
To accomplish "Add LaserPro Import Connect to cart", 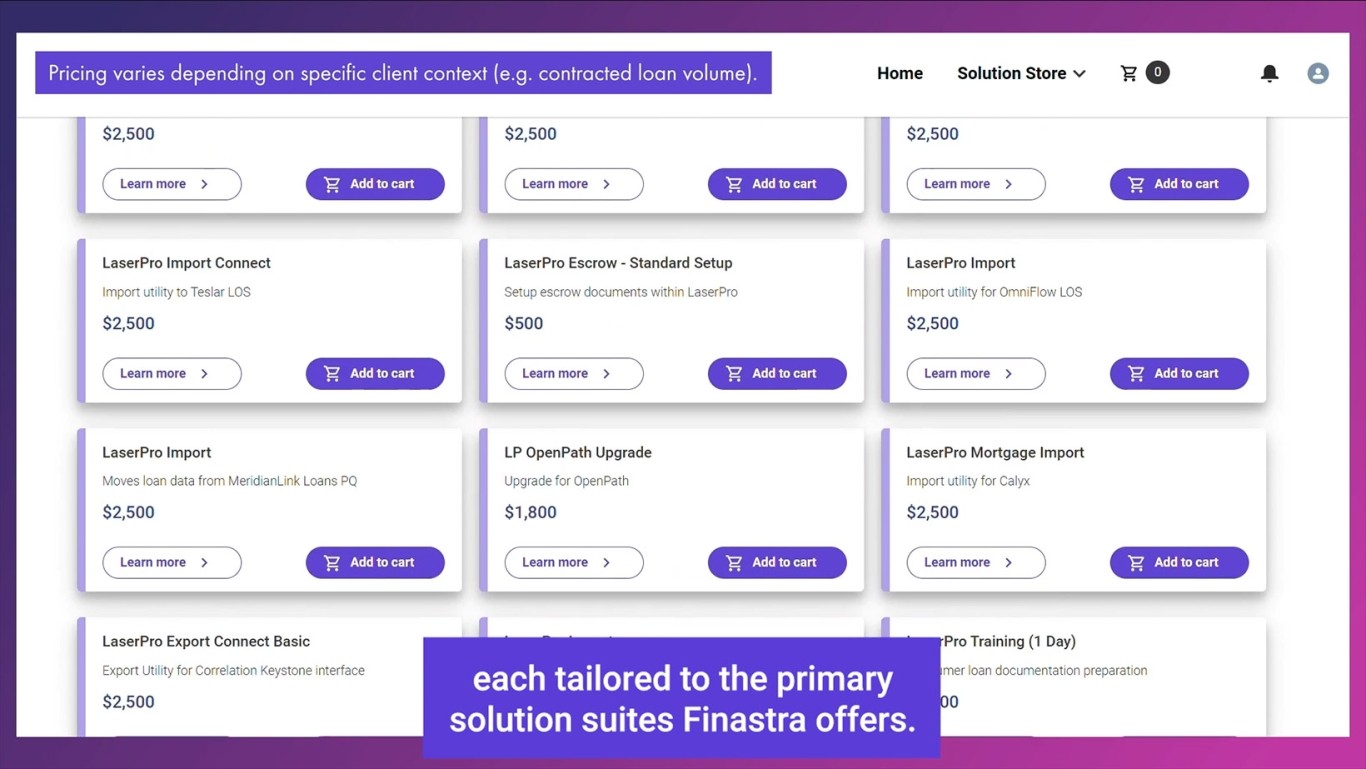I will (375, 373).
